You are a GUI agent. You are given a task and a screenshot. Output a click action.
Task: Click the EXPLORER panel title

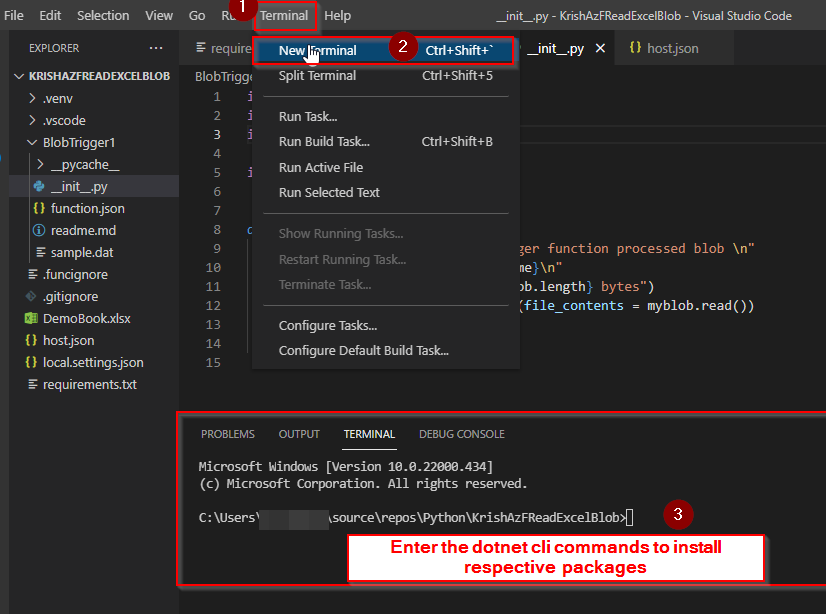pos(54,48)
